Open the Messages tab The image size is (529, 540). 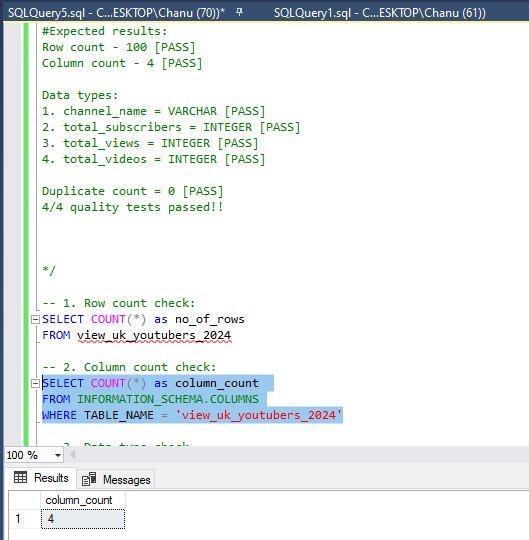tap(116, 479)
